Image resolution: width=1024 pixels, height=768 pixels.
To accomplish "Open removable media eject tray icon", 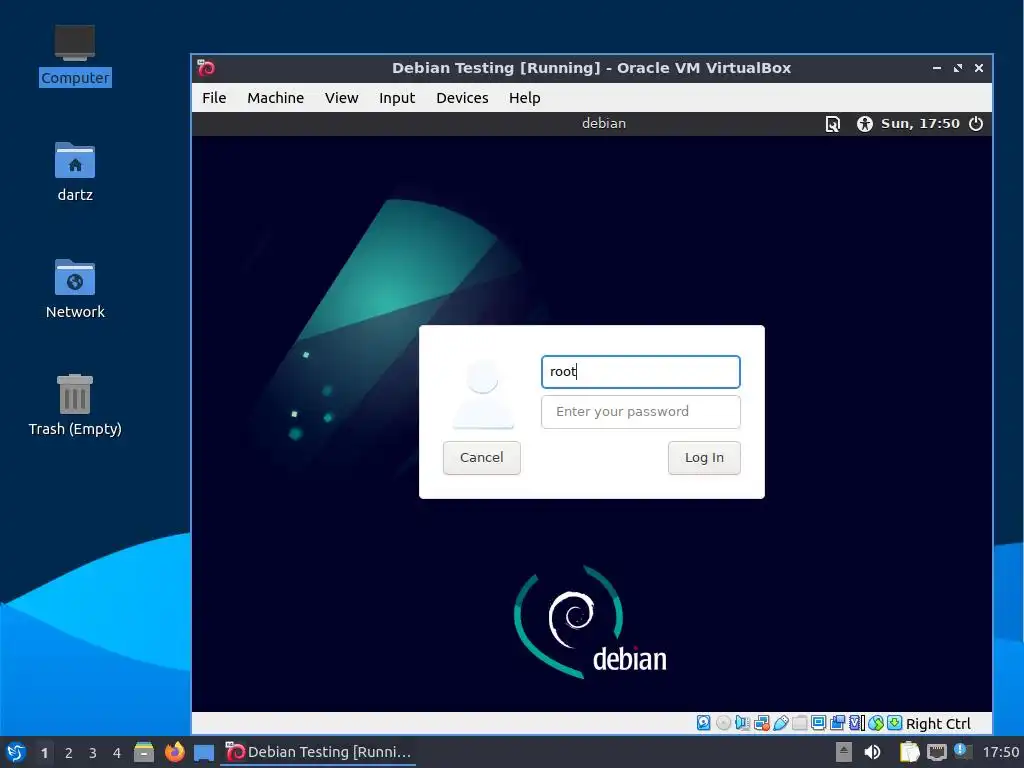I will [x=844, y=752].
